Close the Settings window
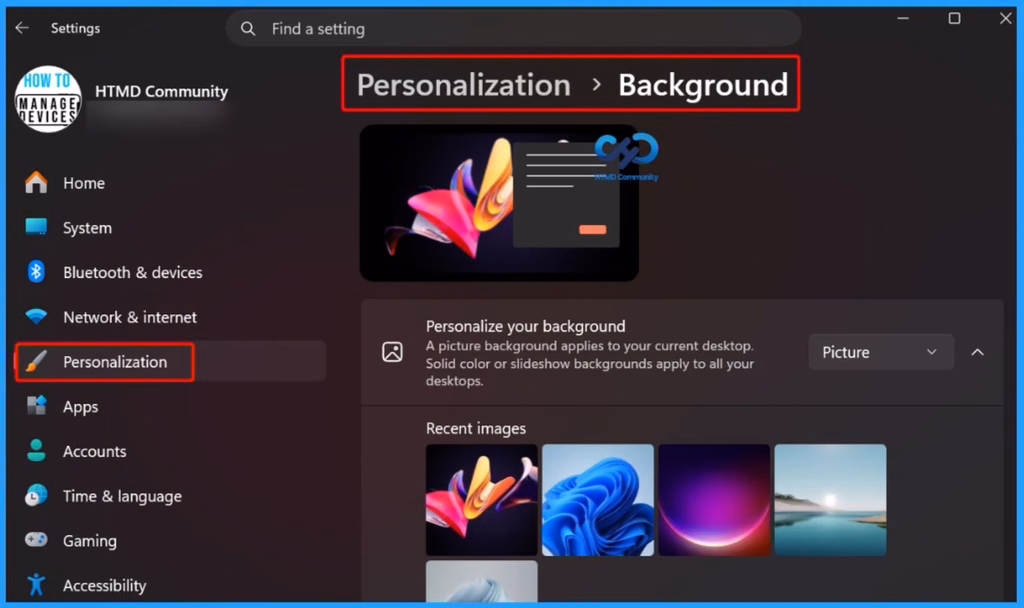This screenshot has width=1024, height=608. pos(1005,18)
